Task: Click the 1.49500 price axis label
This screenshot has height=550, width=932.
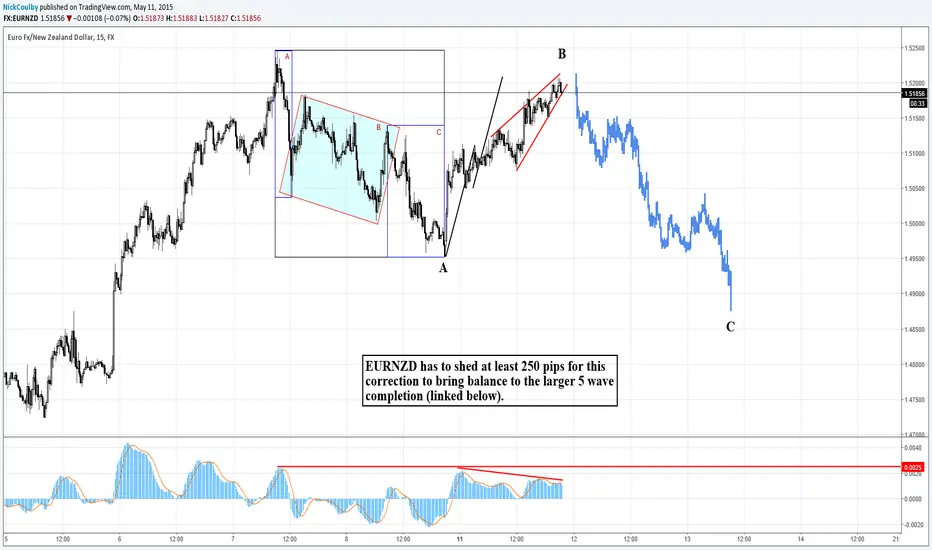Action: [914, 259]
